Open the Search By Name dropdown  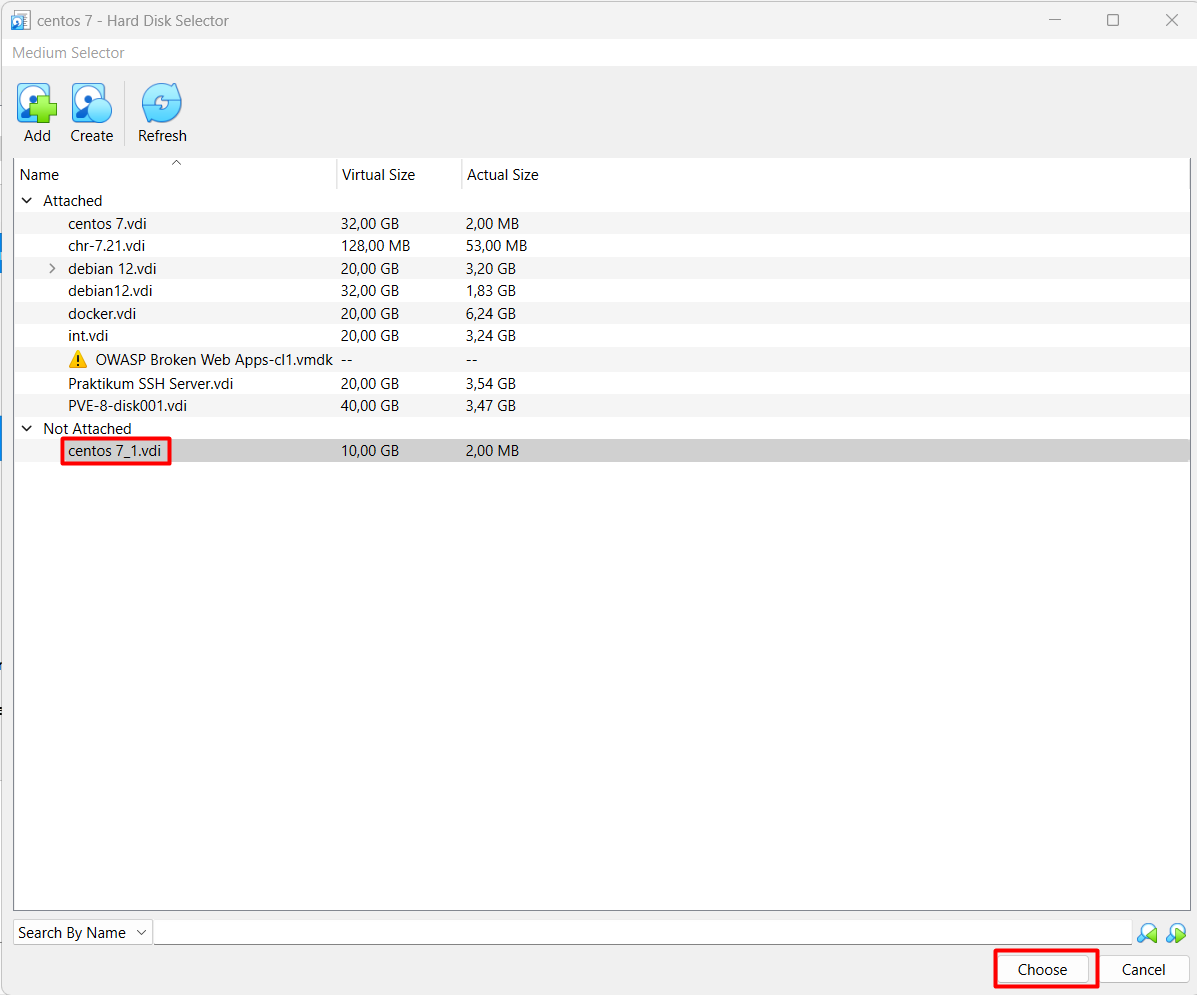(83, 933)
